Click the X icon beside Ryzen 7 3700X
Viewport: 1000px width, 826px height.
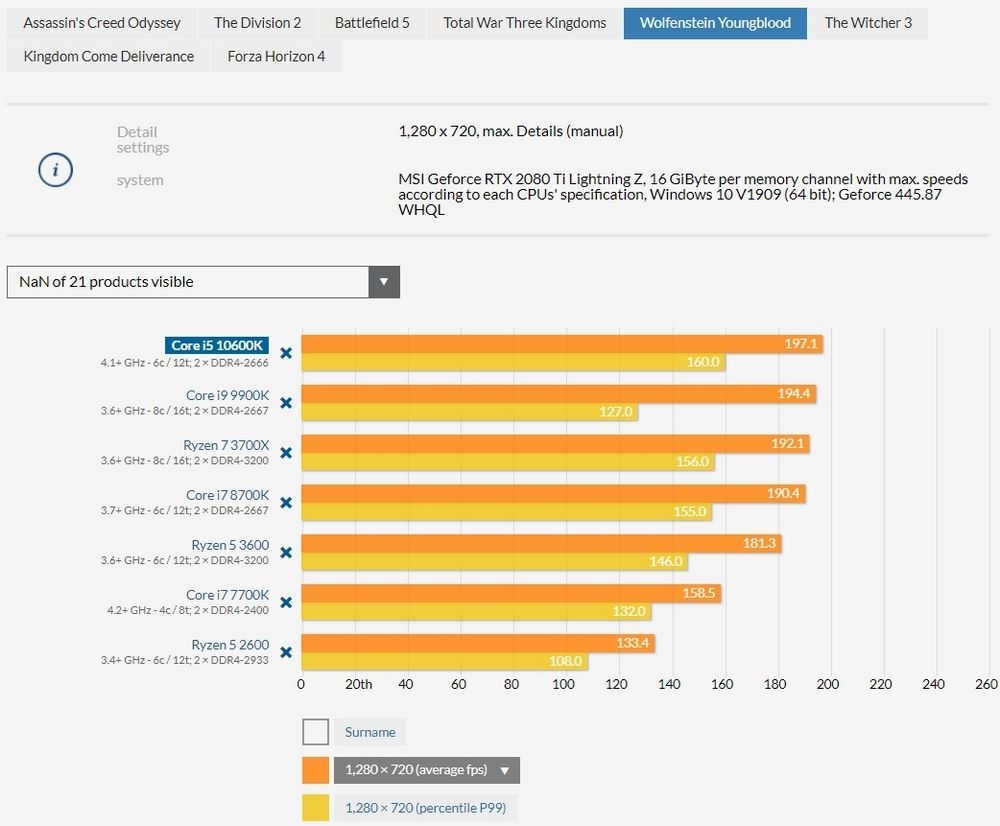(x=286, y=453)
